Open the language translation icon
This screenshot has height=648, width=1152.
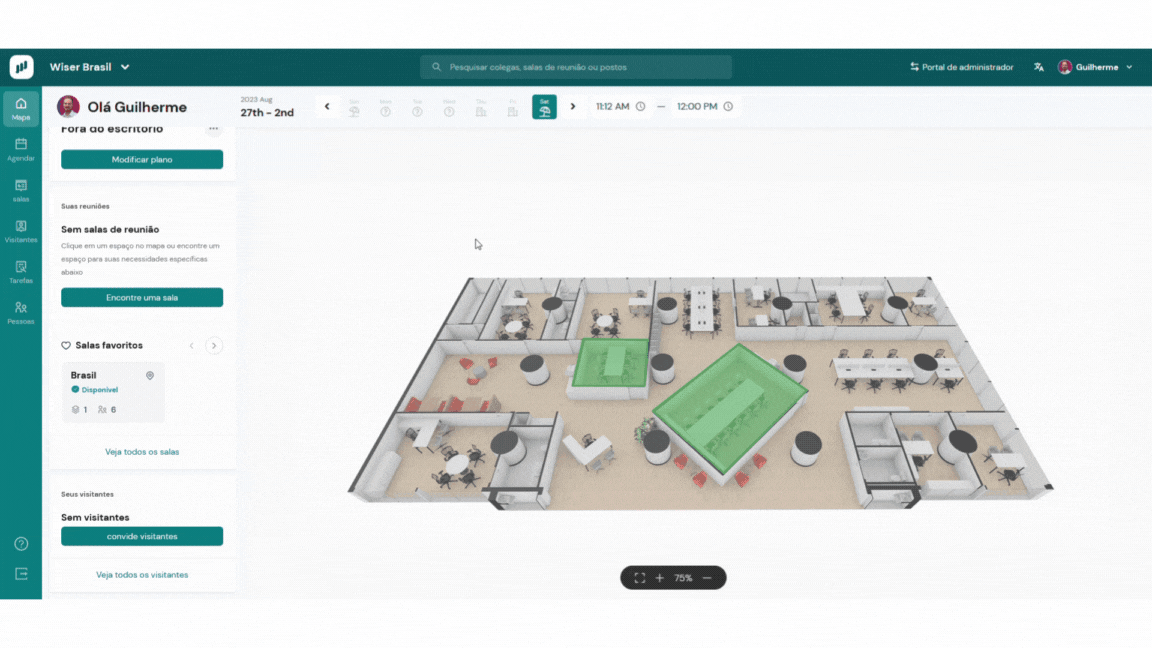pyautogui.click(x=1039, y=67)
